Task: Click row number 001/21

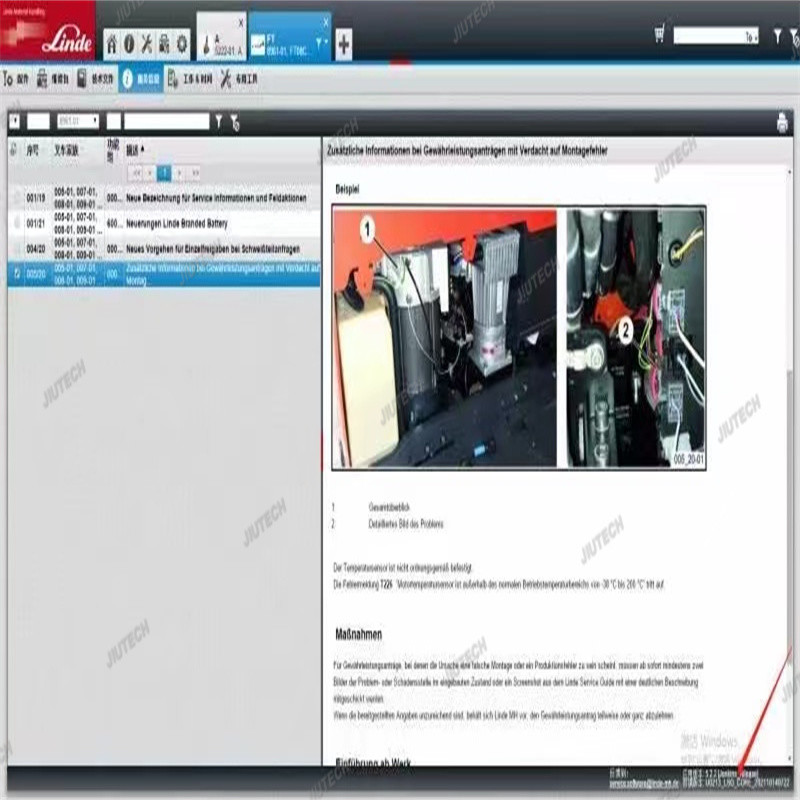Action: (x=36, y=223)
